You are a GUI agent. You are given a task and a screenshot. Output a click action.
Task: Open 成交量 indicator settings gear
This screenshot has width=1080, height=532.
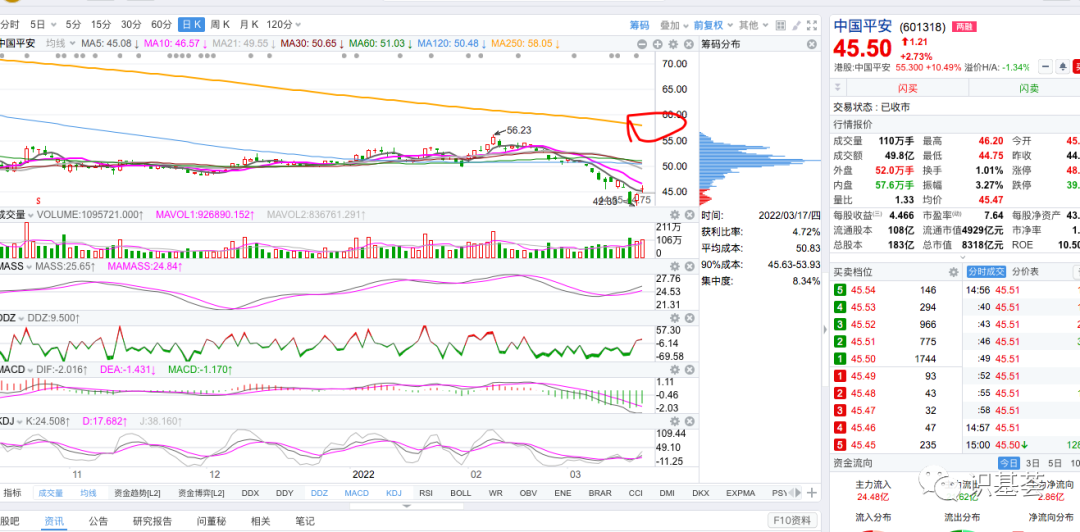(x=675, y=215)
